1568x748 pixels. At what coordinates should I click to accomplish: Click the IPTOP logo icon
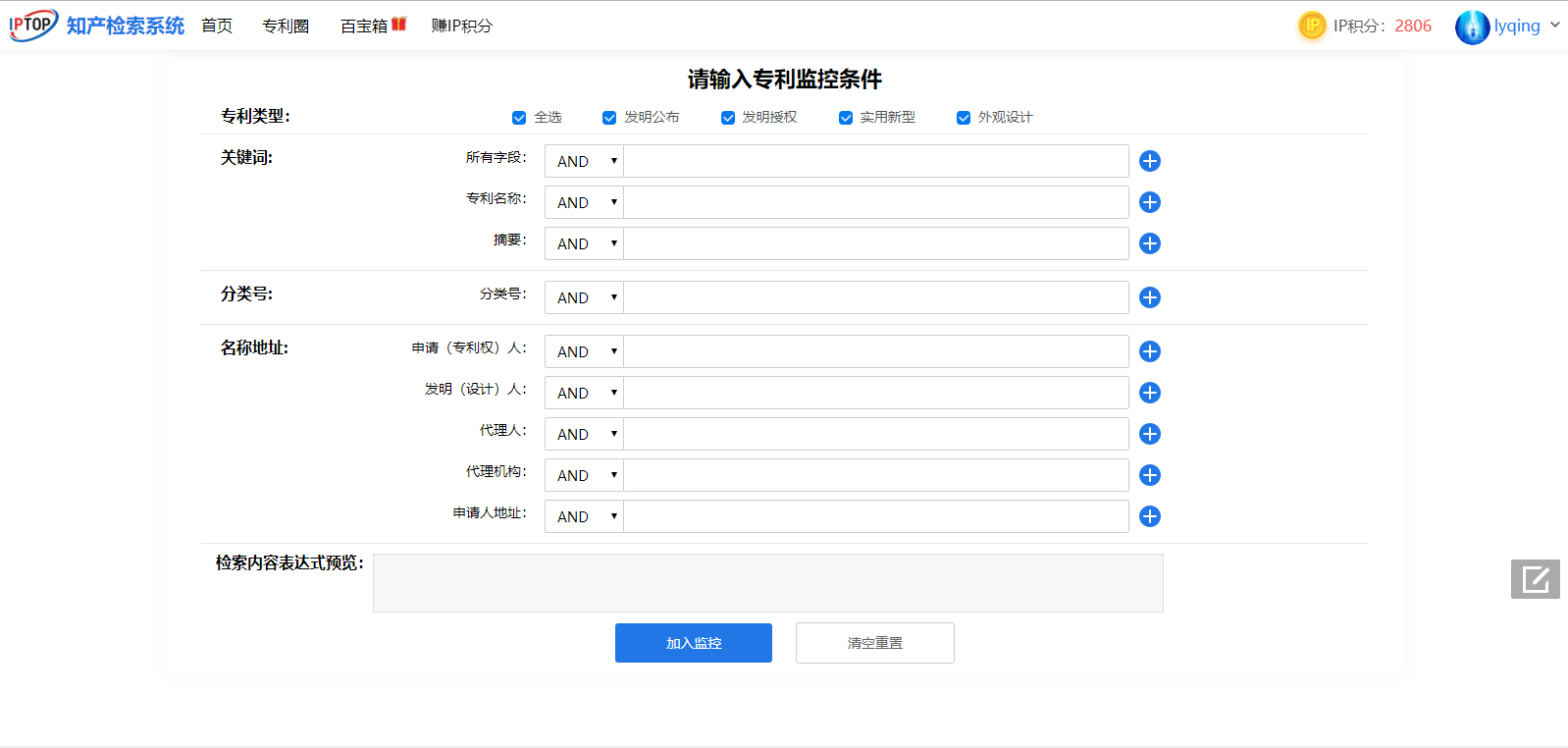tap(33, 25)
